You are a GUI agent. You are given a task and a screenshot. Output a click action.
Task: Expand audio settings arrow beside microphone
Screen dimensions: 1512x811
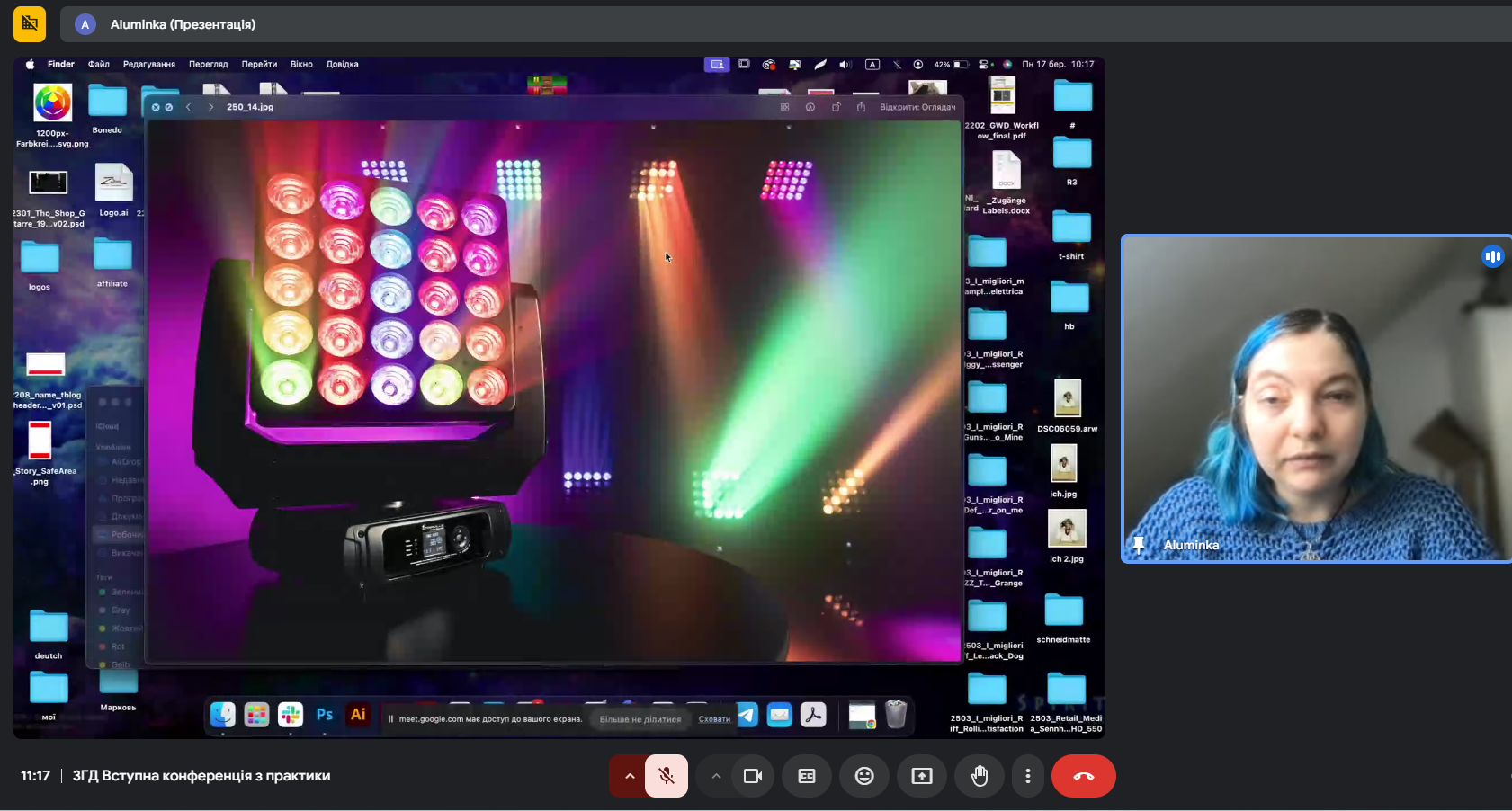click(x=629, y=776)
